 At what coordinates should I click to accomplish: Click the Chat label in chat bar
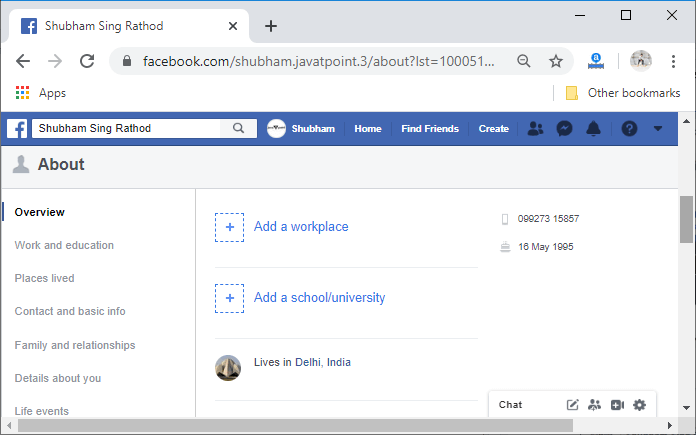pyautogui.click(x=510, y=405)
